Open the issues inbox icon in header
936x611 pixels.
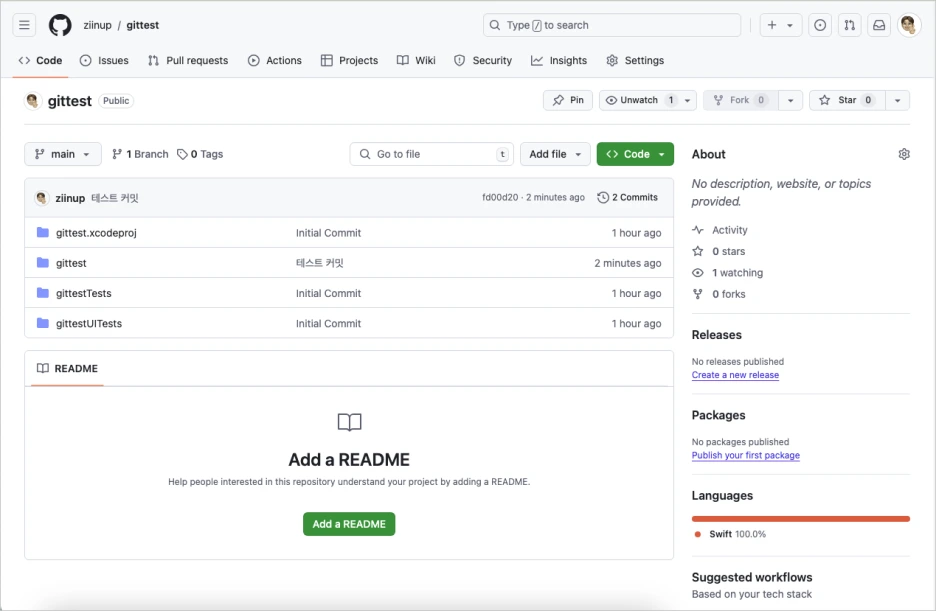pyautogui.click(x=820, y=25)
